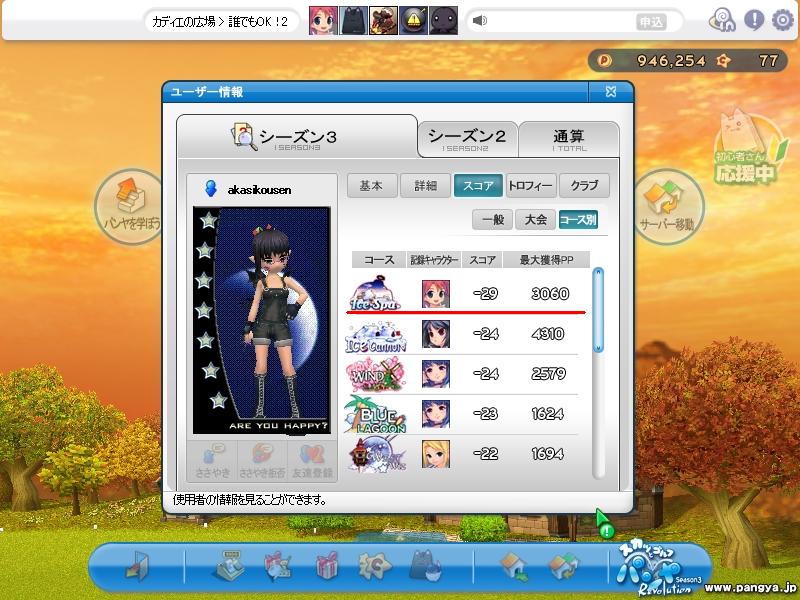Image resolution: width=800 pixels, height=600 pixels.
Task: Select the Blue Lagoon course logo
Action: click(x=376, y=414)
